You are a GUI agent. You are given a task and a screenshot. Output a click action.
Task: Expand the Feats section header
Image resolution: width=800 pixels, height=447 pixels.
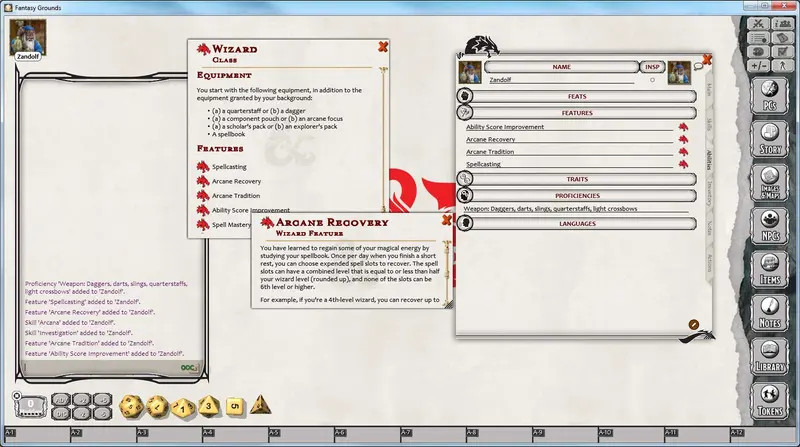[x=577, y=96]
